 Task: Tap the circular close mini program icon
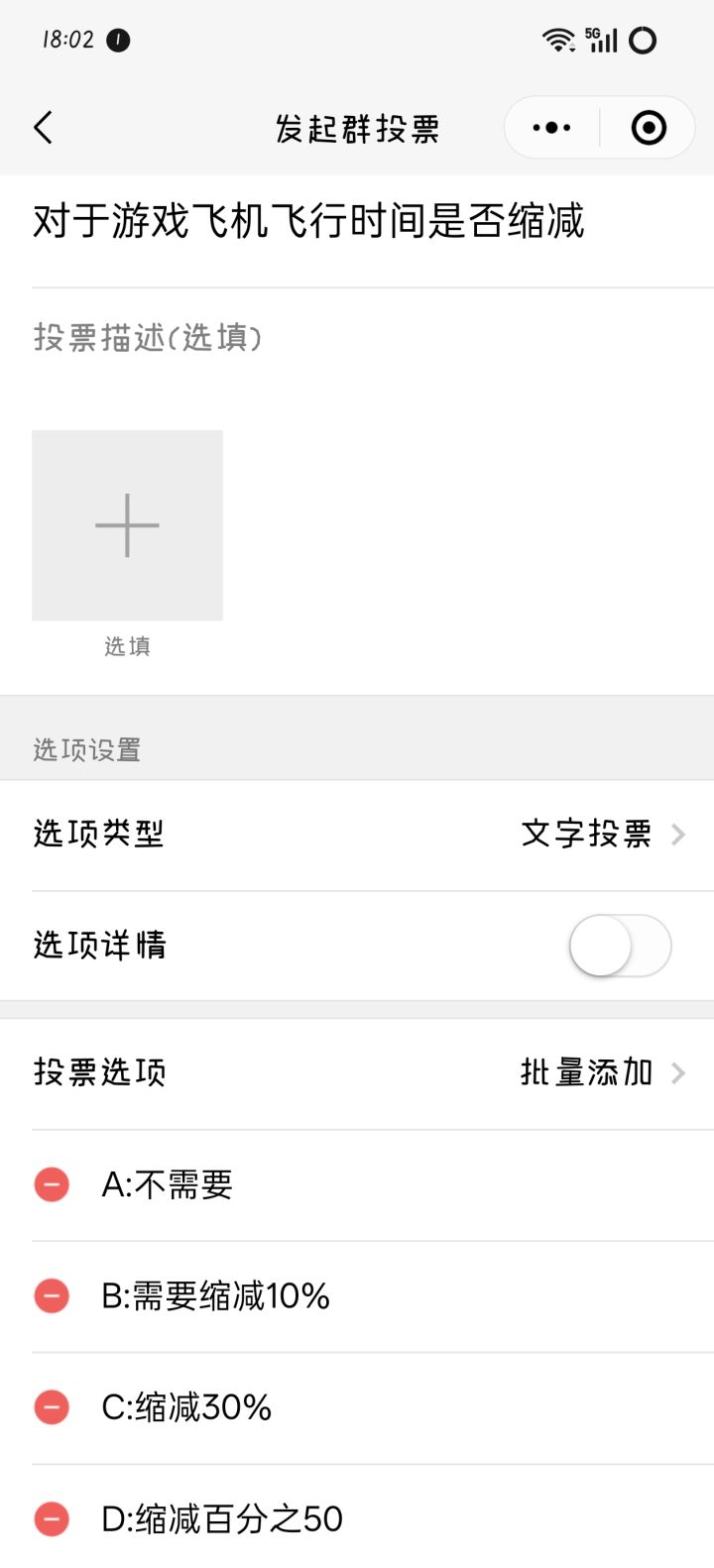point(649,128)
